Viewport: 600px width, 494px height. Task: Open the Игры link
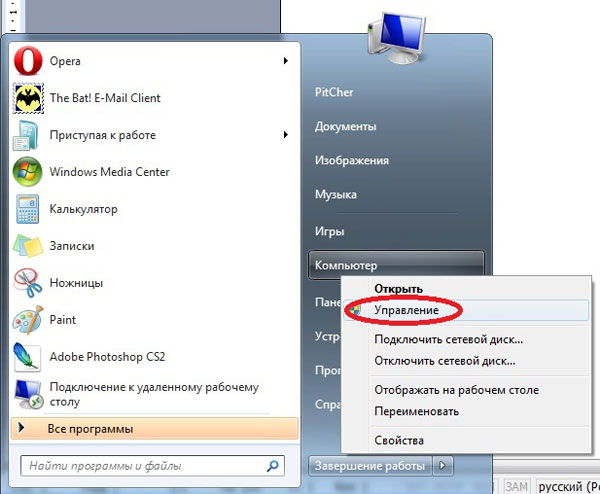pos(329,231)
